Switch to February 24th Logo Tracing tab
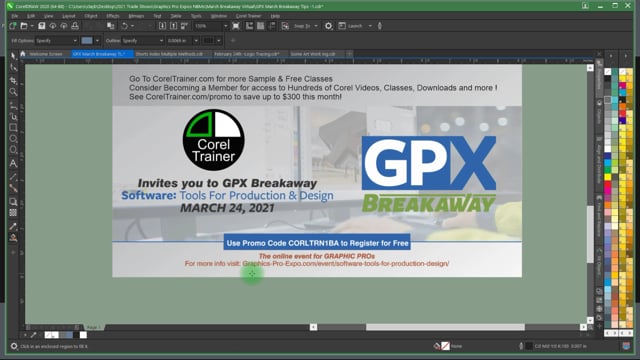 pos(247,54)
